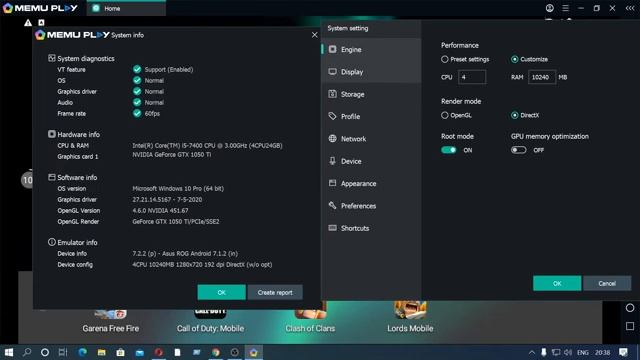This screenshot has height=360, width=640.
Task: Click the VT feature green checkmark
Action: 137,69
